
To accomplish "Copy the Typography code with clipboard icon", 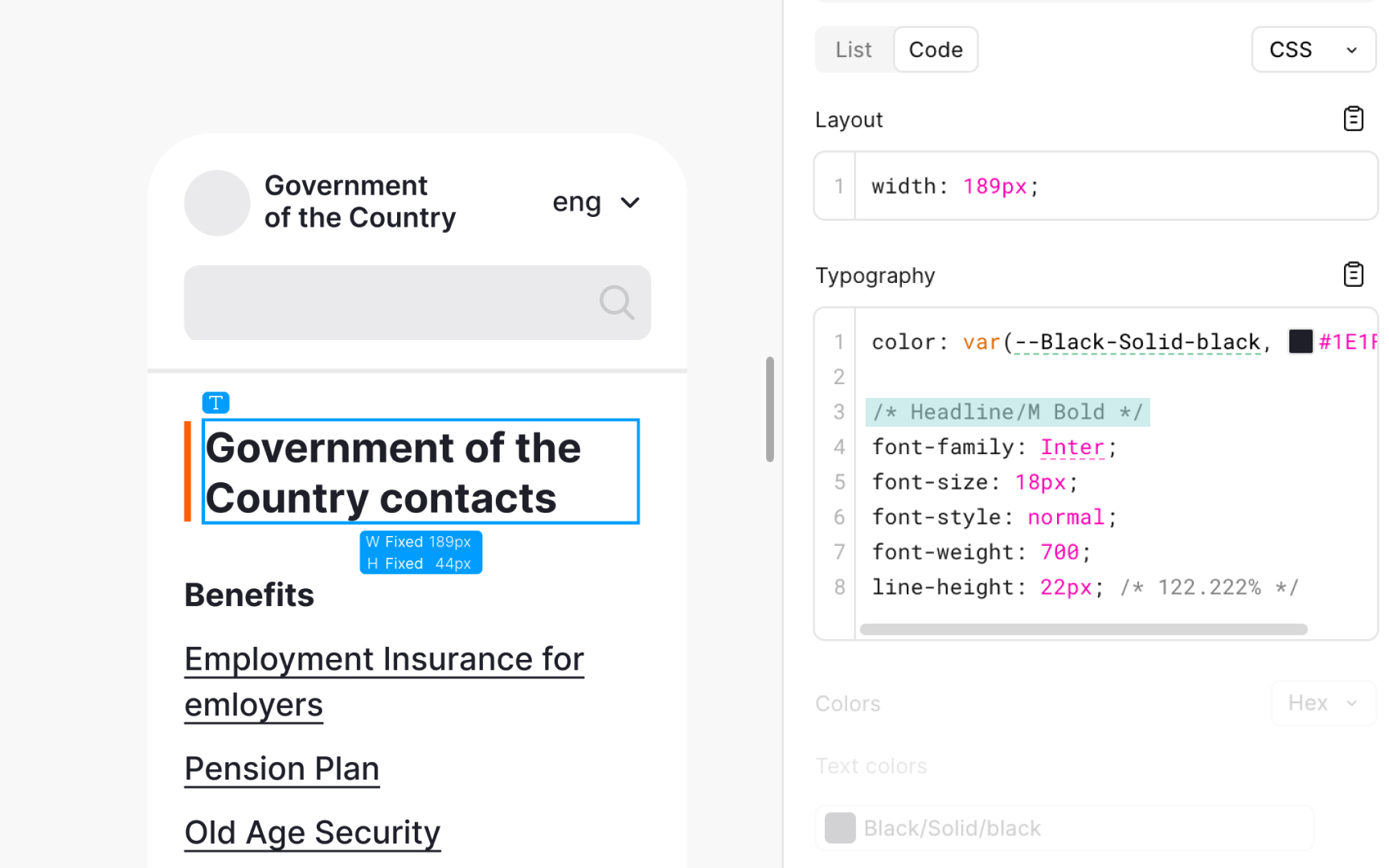I will click(1353, 275).
